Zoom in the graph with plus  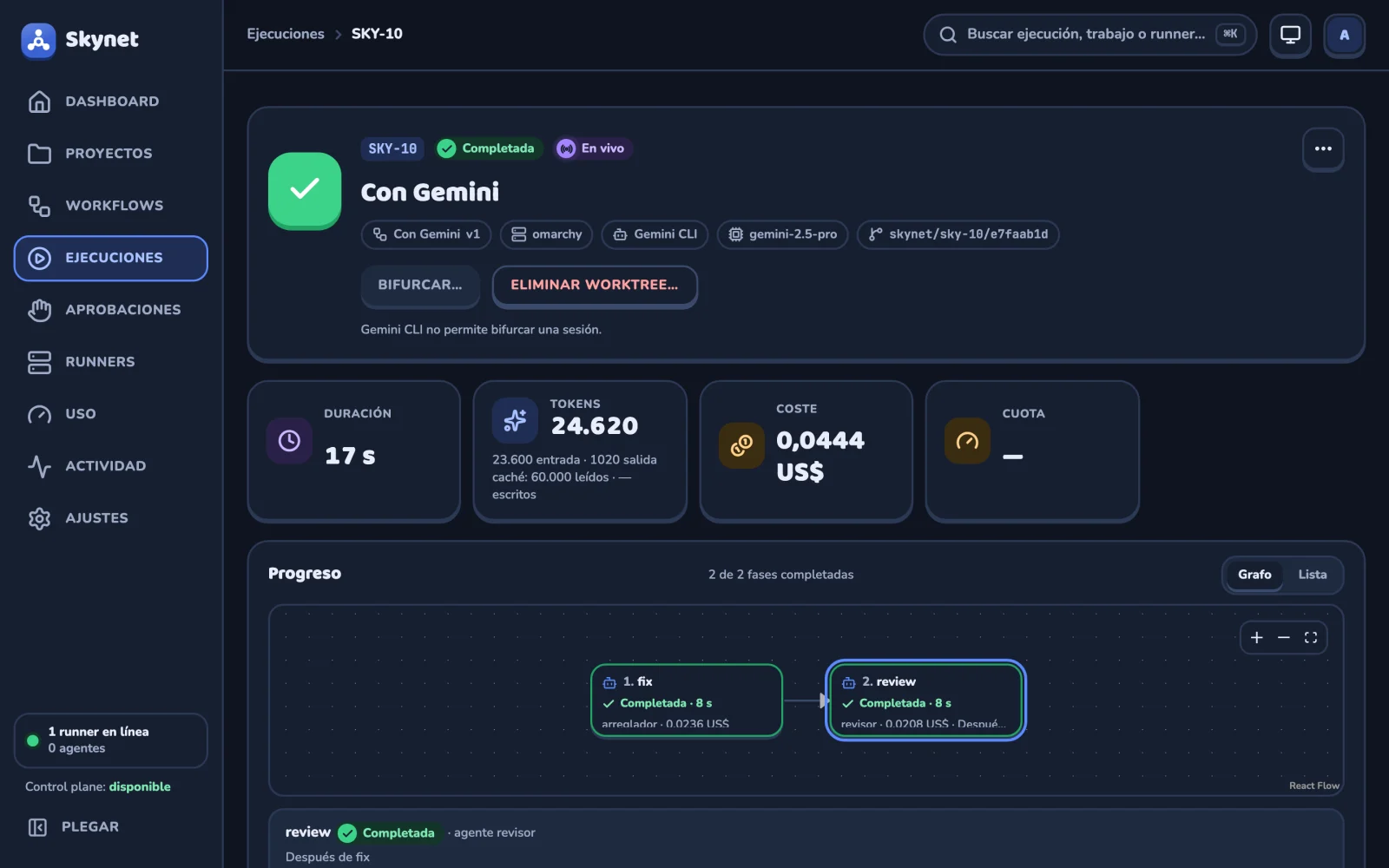(x=1256, y=638)
